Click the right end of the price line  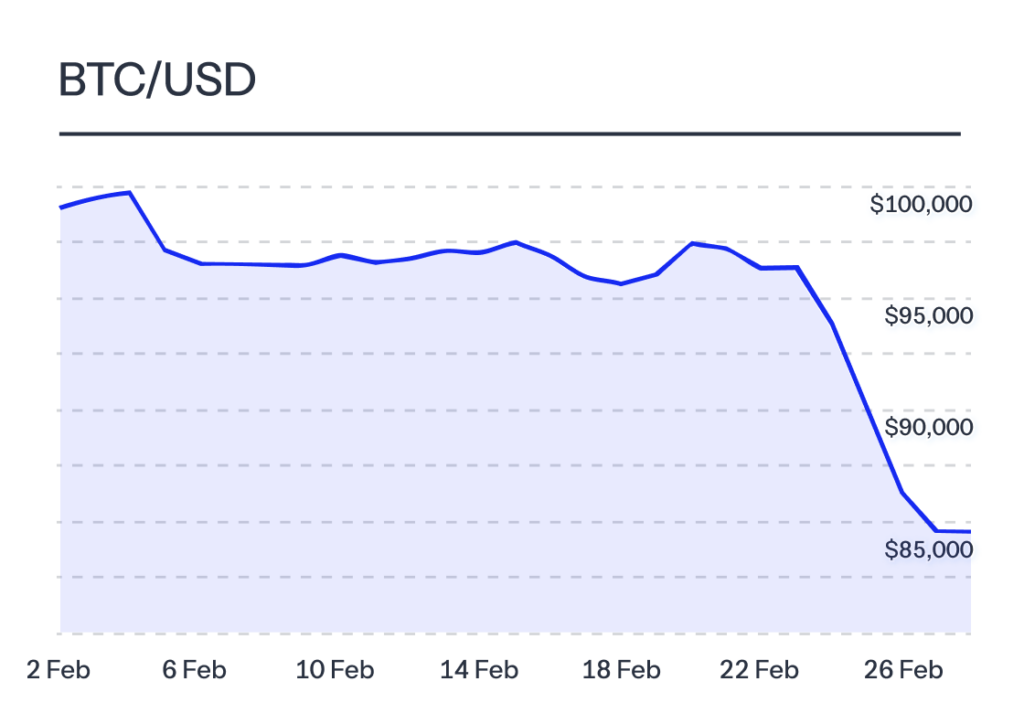pyautogui.click(x=969, y=532)
